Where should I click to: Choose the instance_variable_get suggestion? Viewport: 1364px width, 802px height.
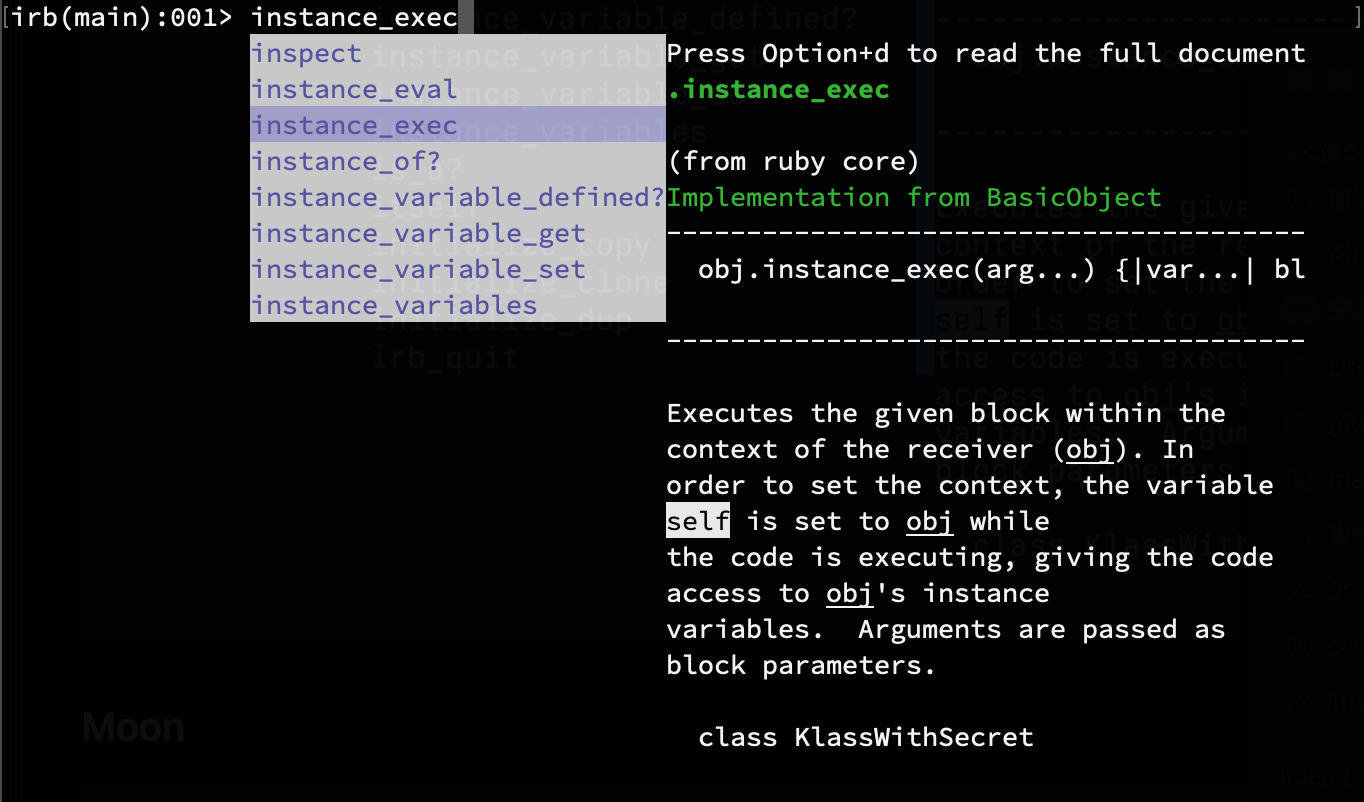tap(457, 233)
